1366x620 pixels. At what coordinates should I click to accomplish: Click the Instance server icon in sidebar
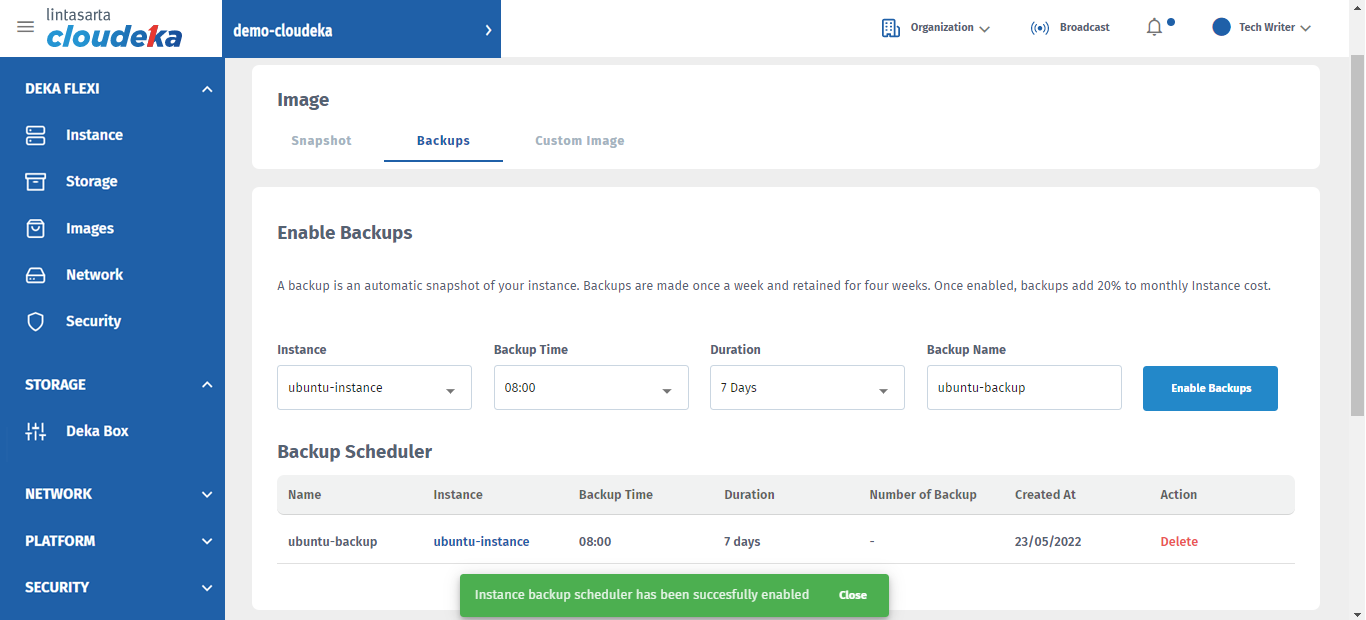point(36,135)
